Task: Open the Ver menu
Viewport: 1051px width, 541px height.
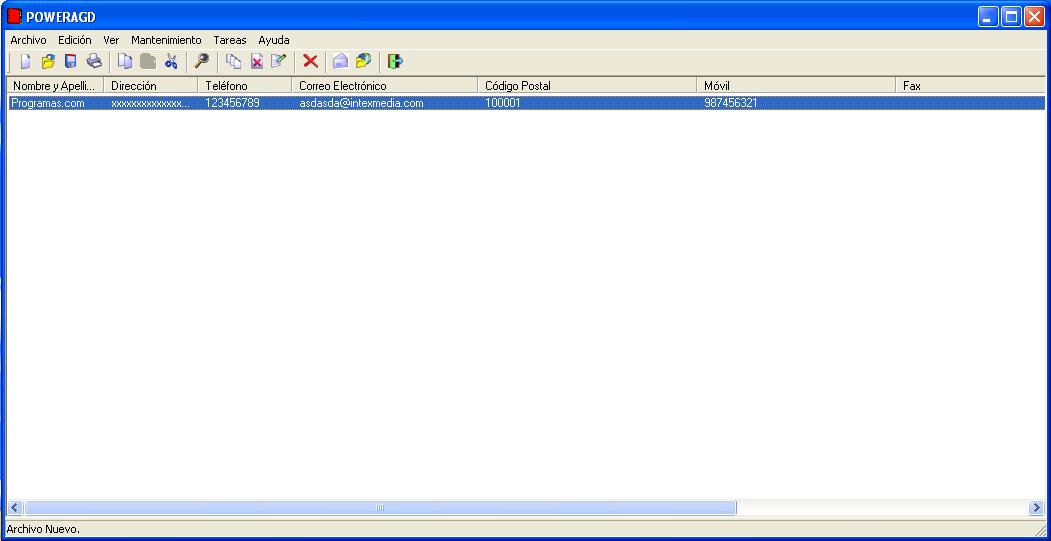Action: [111, 40]
